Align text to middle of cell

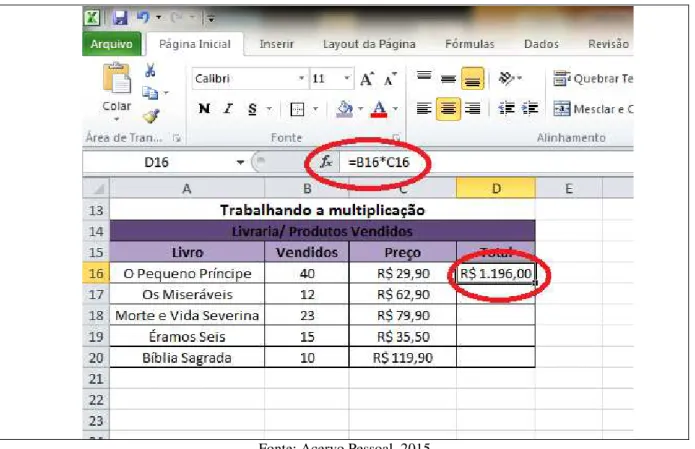click(448, 79)
